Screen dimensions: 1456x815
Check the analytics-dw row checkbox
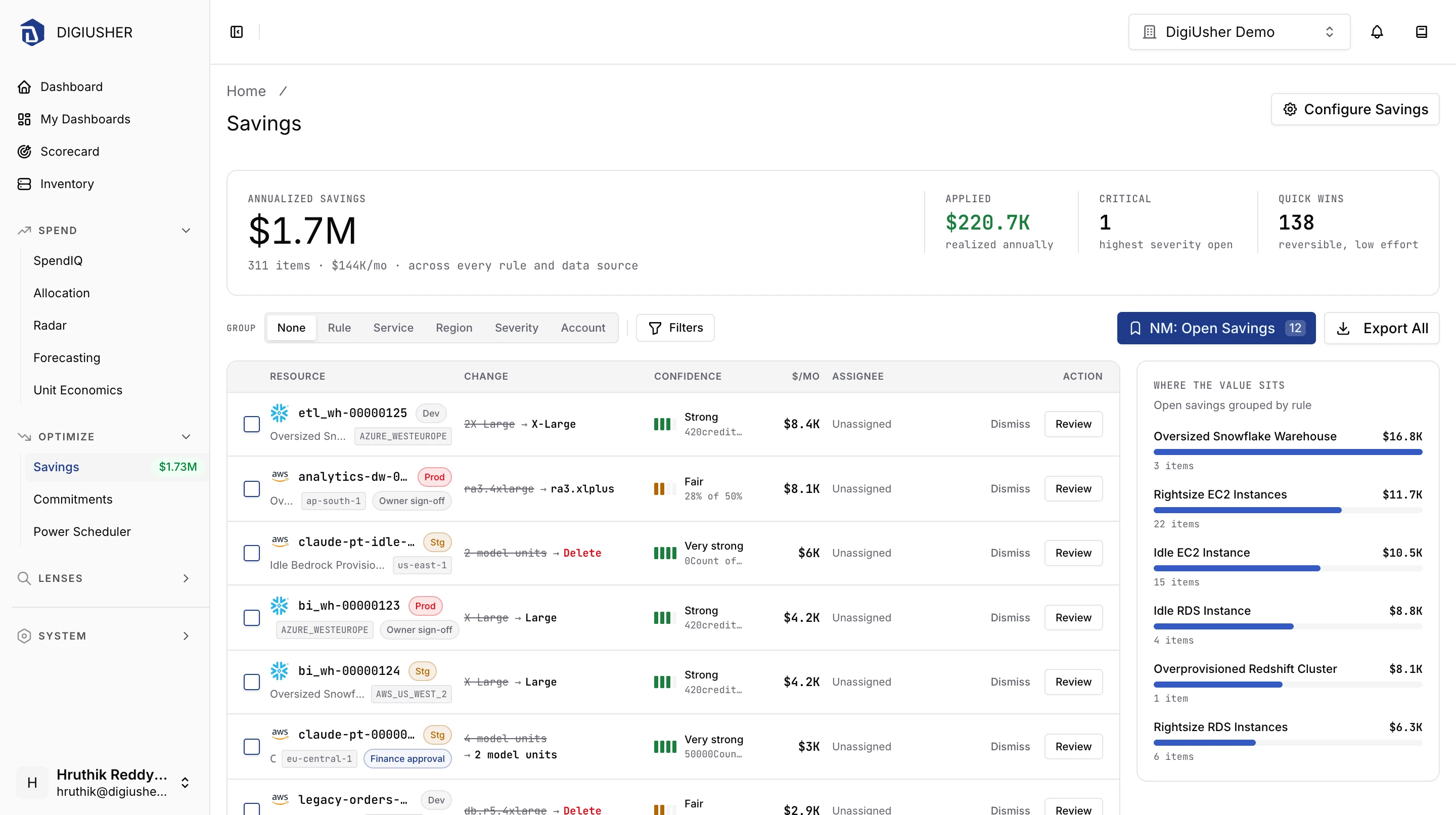[252, 489]
